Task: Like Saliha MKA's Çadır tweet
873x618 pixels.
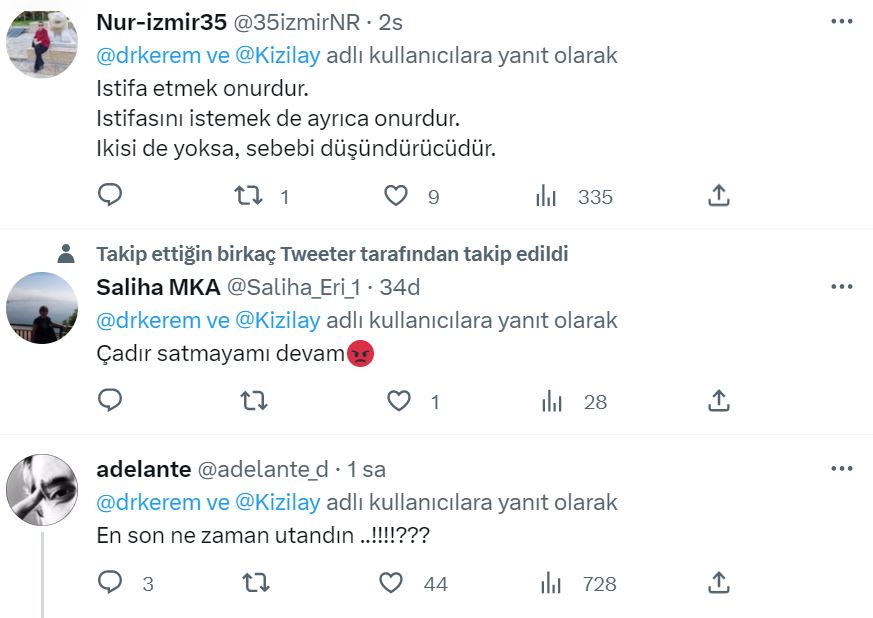Action: point(399,401)
